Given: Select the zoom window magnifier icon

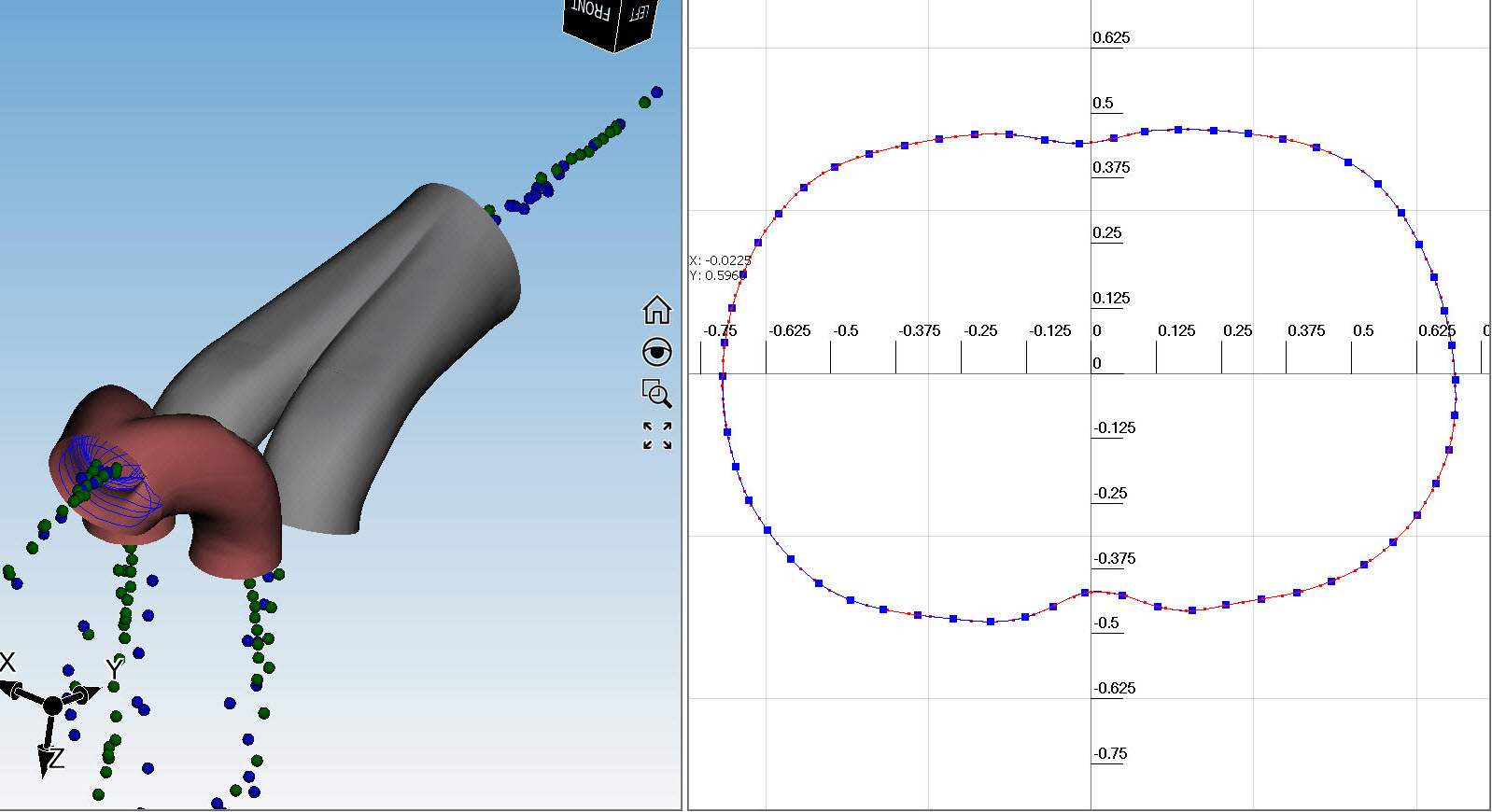Looking at the screenshot, I should [656, 393].
